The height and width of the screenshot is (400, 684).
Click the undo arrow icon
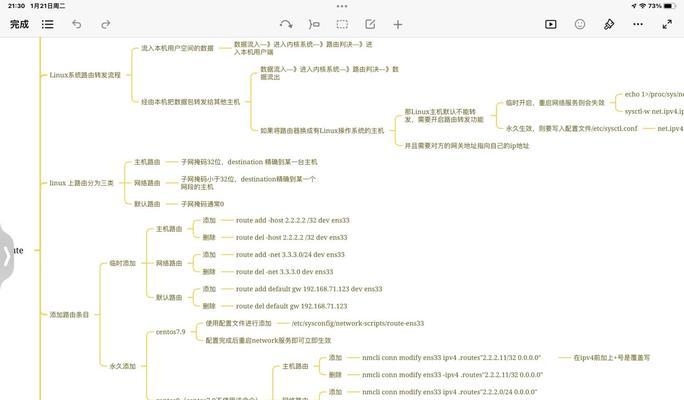click(x=77, y=24)
